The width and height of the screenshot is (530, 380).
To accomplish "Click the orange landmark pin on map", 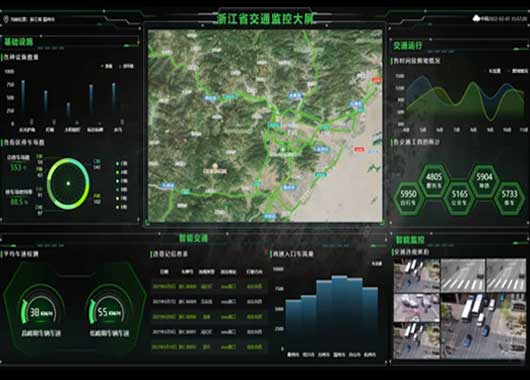I will click(x=215, y=166).
